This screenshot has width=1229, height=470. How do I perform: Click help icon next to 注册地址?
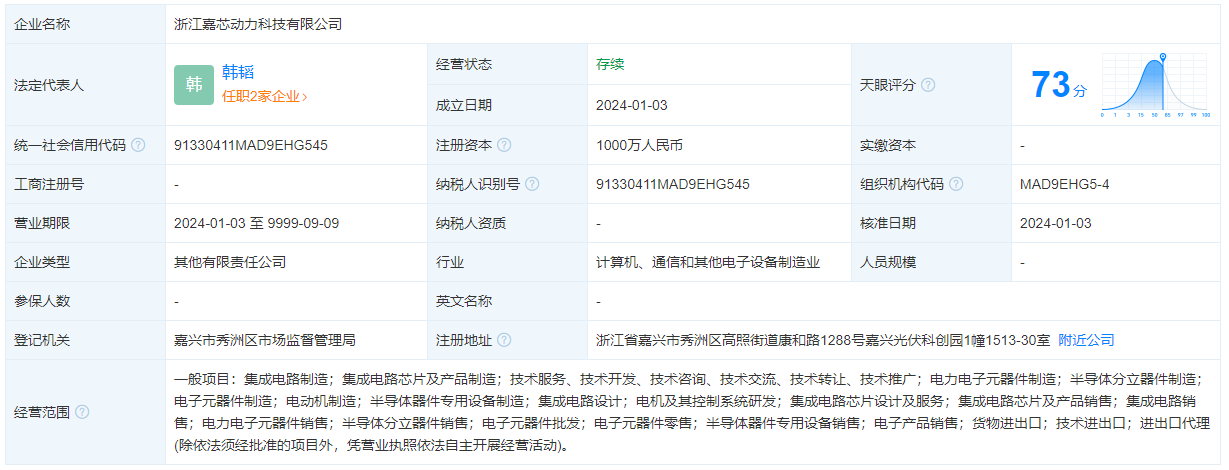coord(504,341)
